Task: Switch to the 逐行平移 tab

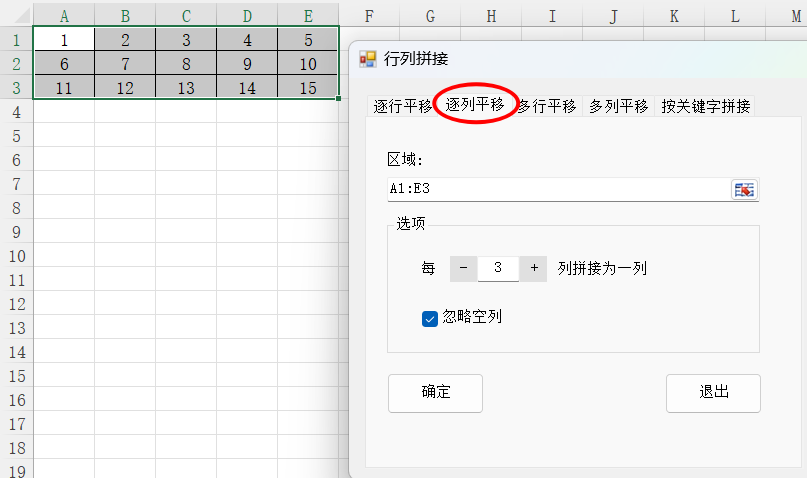Action: pos(402,107)
